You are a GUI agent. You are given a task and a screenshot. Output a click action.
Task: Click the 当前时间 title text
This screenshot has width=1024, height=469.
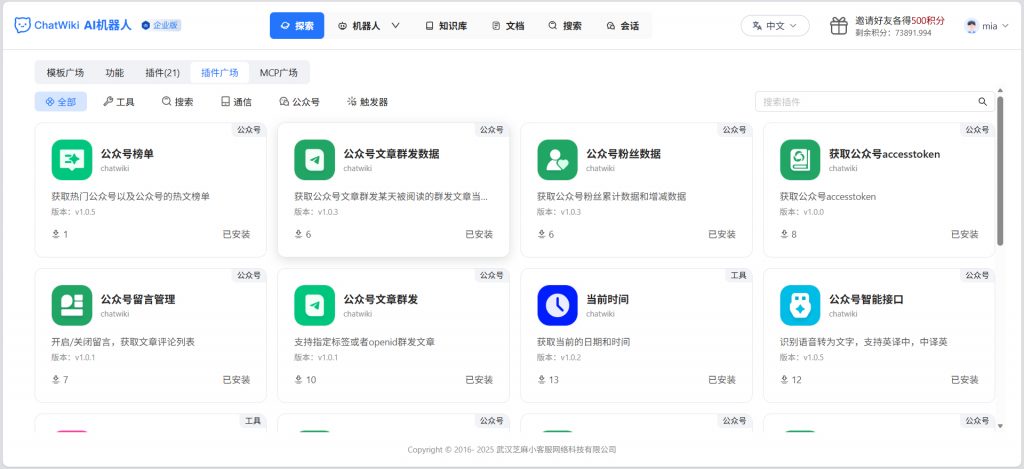(607, 299)
